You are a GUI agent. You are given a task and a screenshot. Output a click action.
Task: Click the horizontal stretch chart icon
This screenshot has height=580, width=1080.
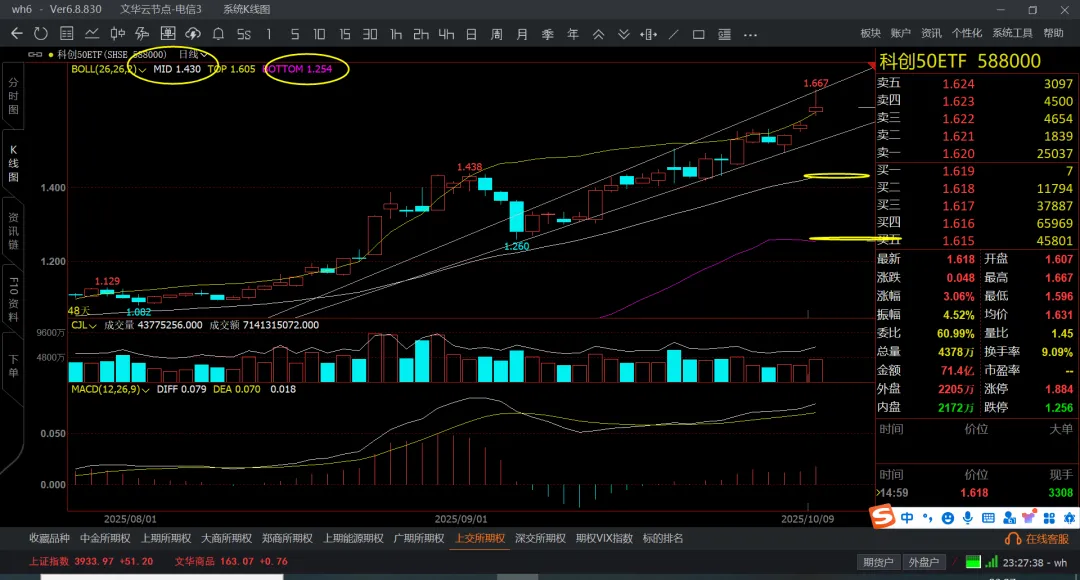pyautogui.click(x=648, y=34)
